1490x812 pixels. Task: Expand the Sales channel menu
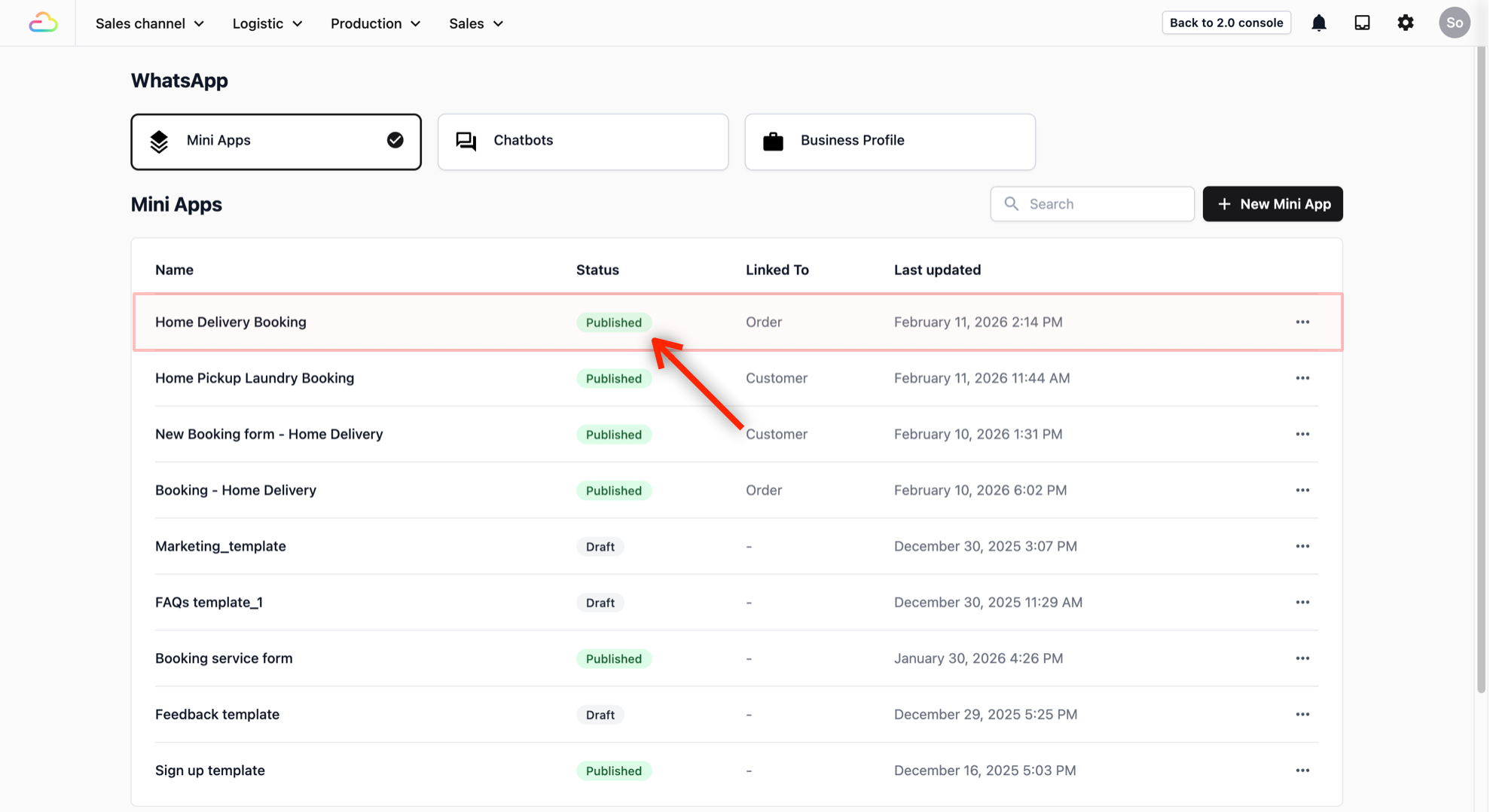[x=150, y=23]
